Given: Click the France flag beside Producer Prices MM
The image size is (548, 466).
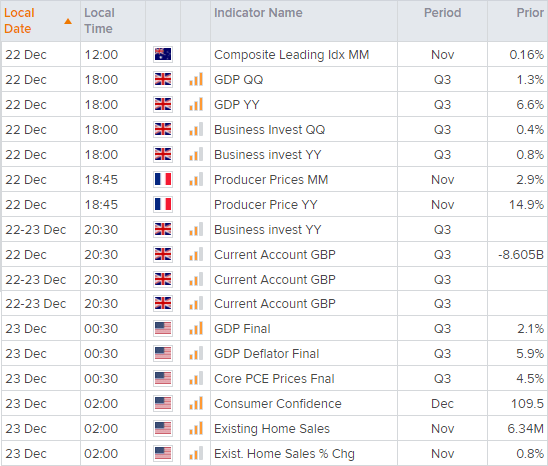Looking at the screenshot, I should (163, 179).
